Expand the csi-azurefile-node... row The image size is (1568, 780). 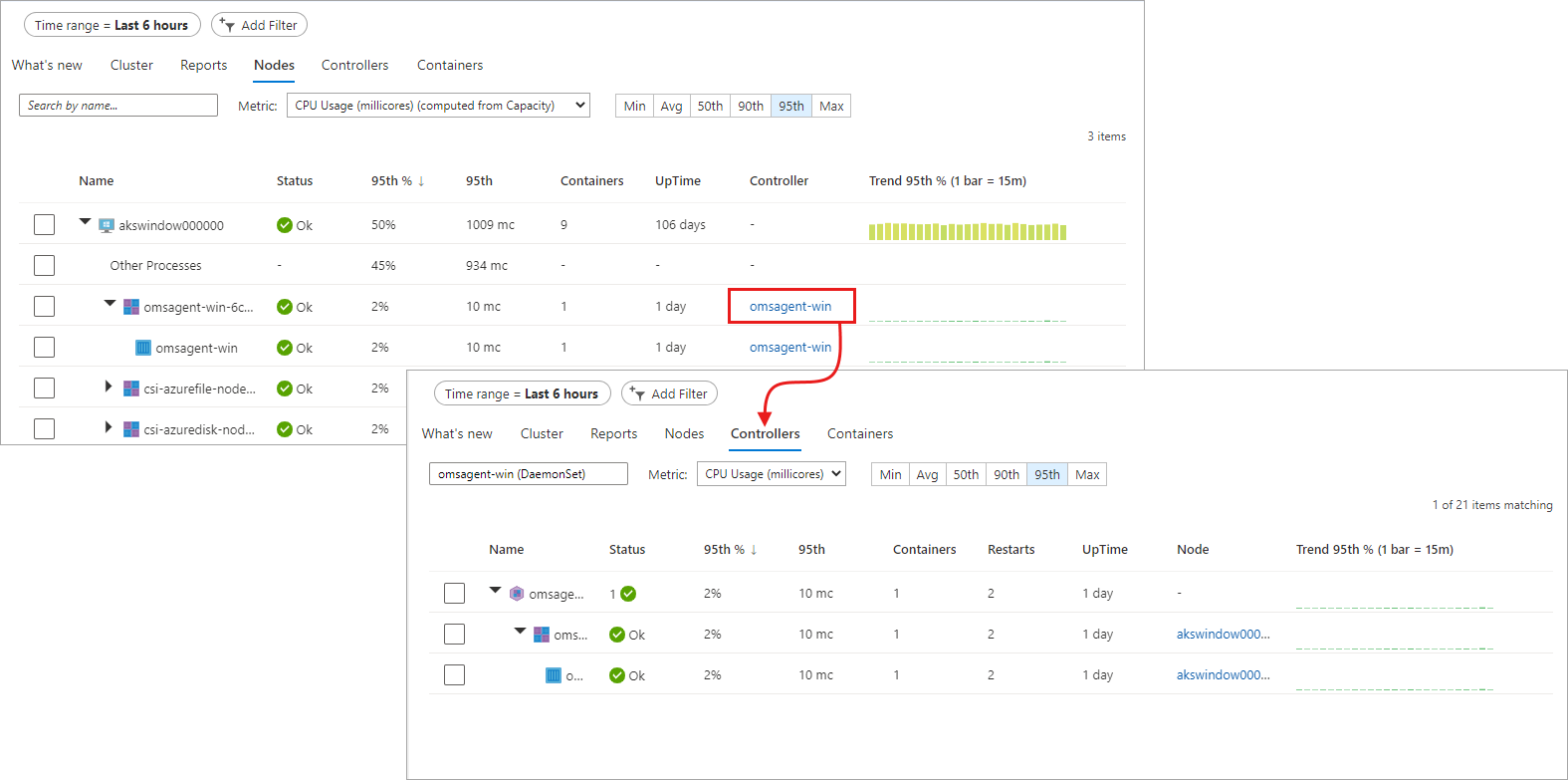[109, 387]
